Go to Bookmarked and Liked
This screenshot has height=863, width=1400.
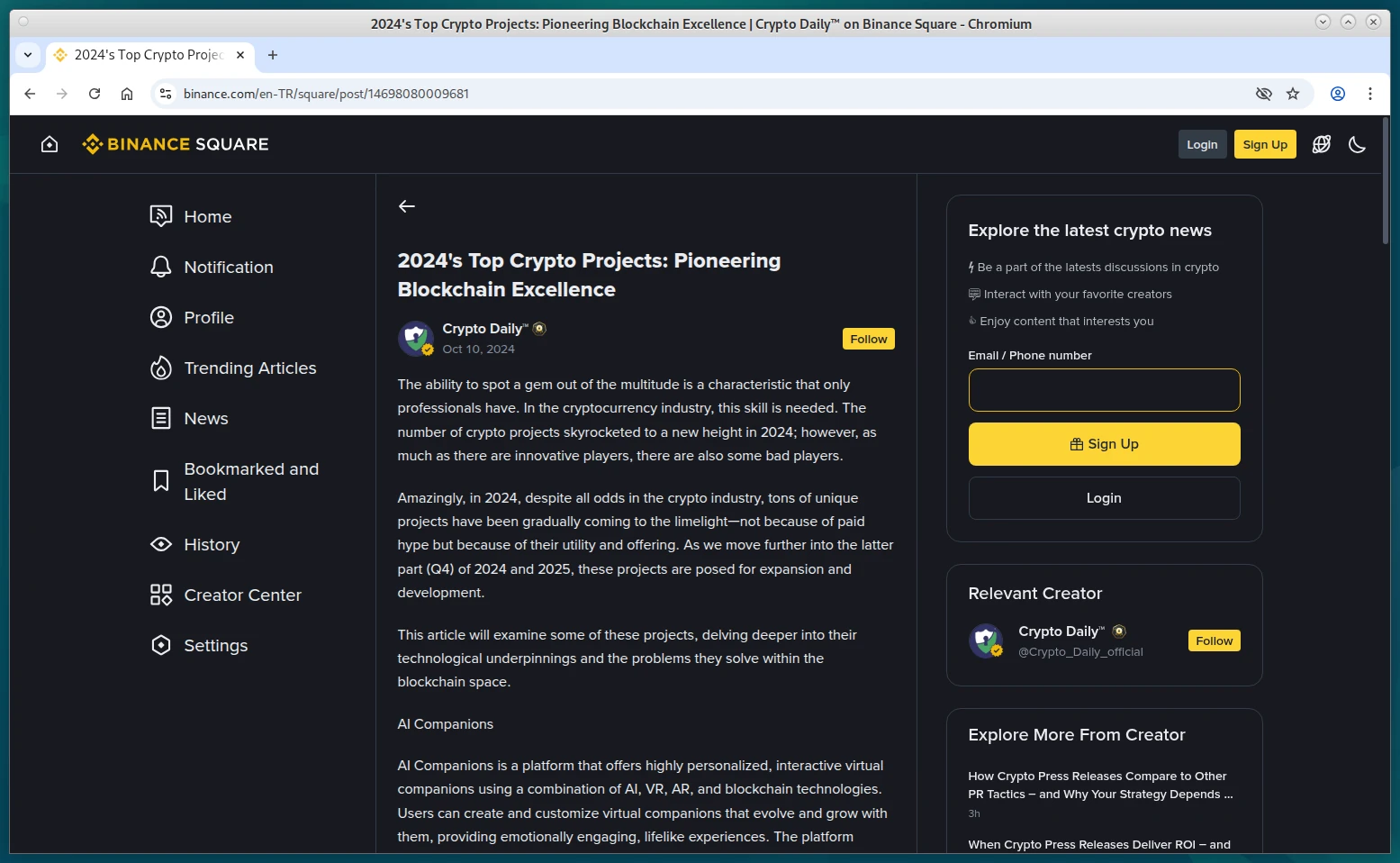click(250, 482)
